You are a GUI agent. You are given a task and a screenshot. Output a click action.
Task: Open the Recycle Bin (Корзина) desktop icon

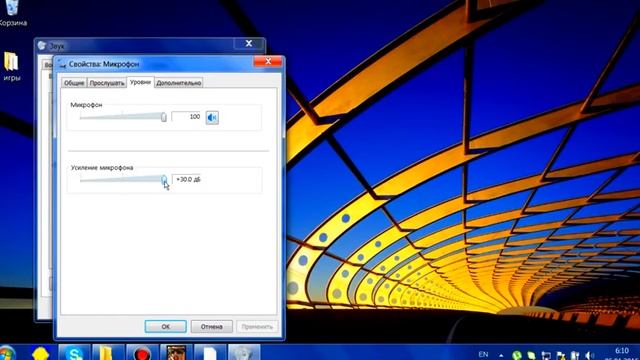[12, 13]
